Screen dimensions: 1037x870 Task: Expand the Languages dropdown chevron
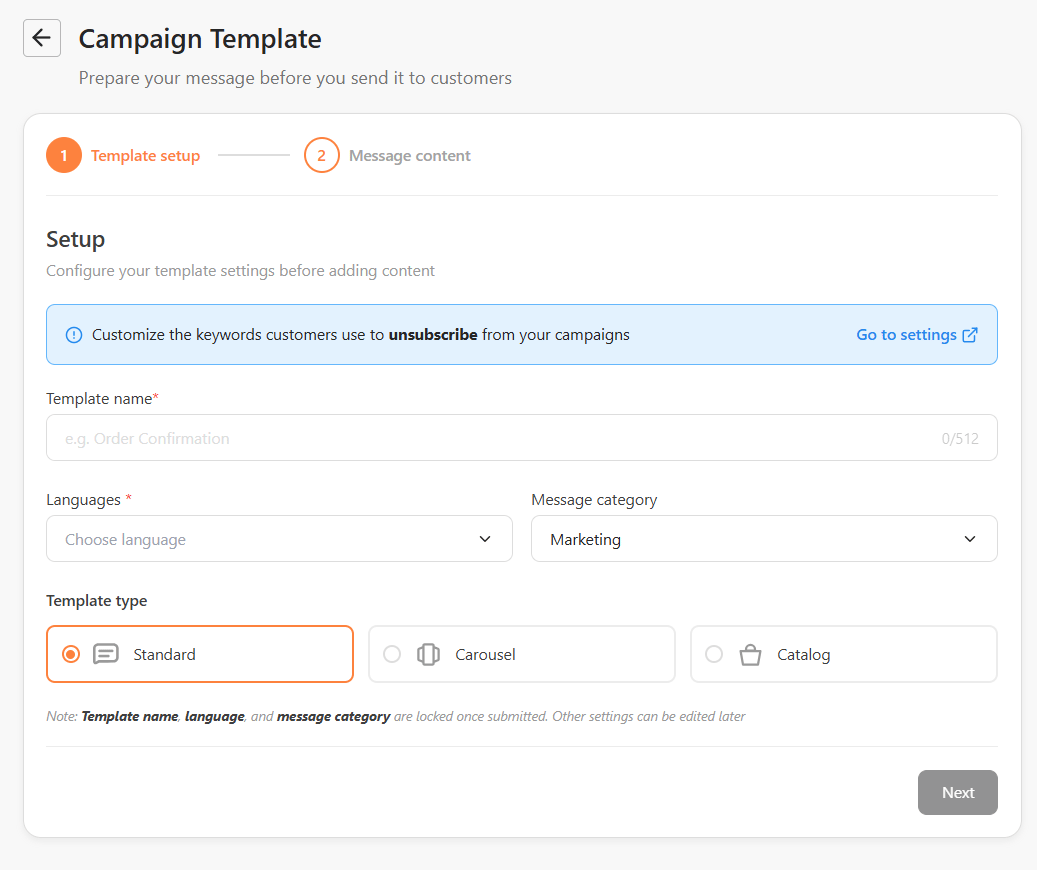point(485,539)
